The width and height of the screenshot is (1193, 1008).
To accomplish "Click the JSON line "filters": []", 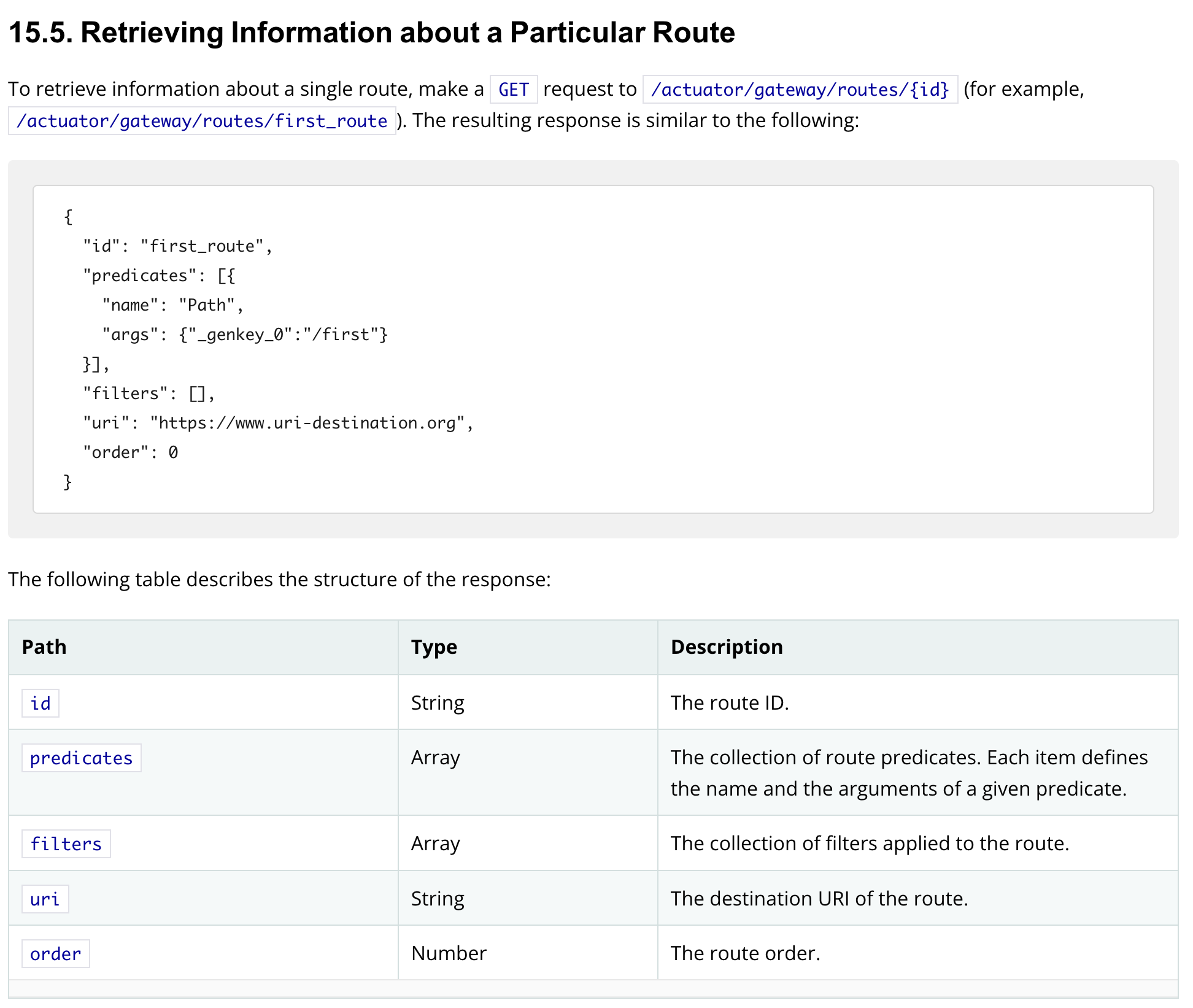I will (149, 394).
